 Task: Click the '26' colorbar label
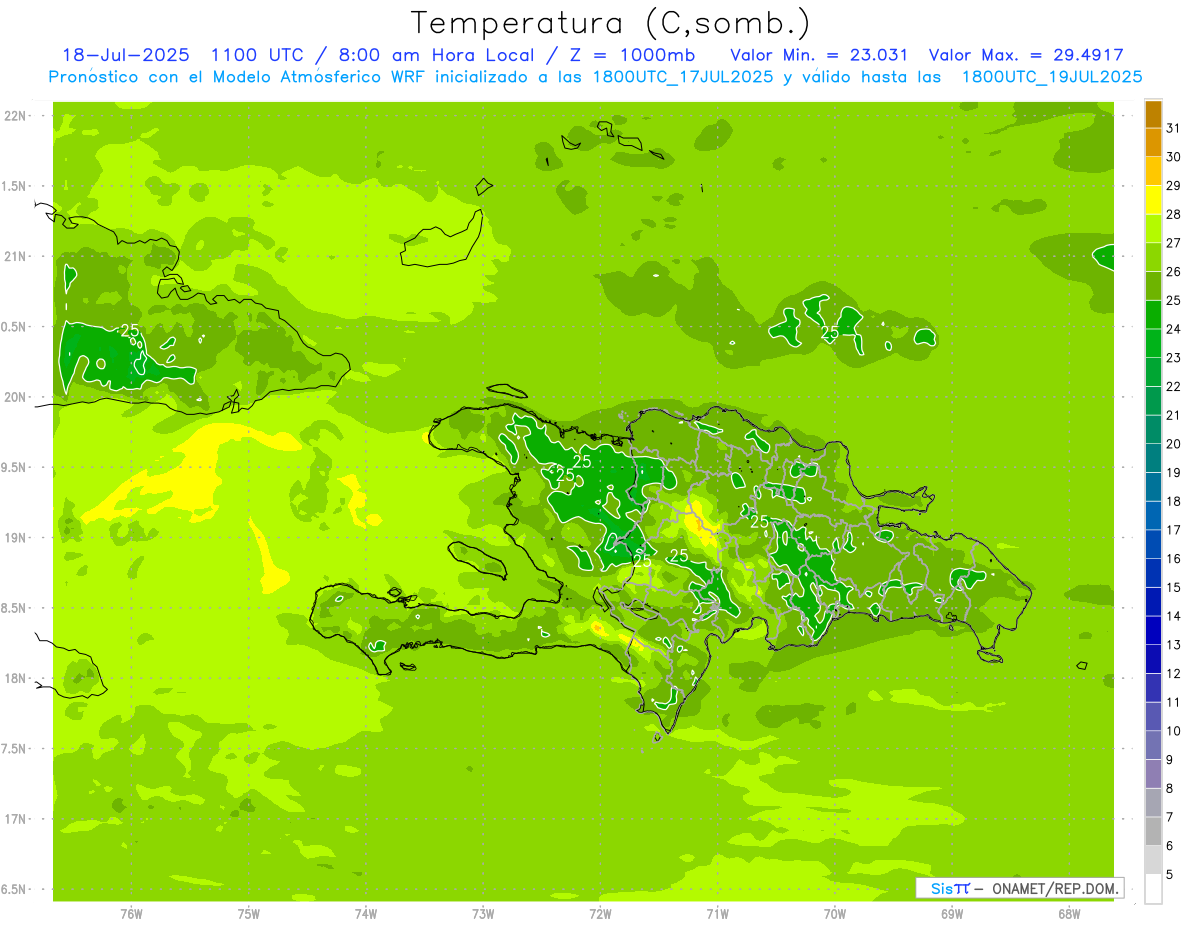pyautogui.click(x=1173, y=272)
